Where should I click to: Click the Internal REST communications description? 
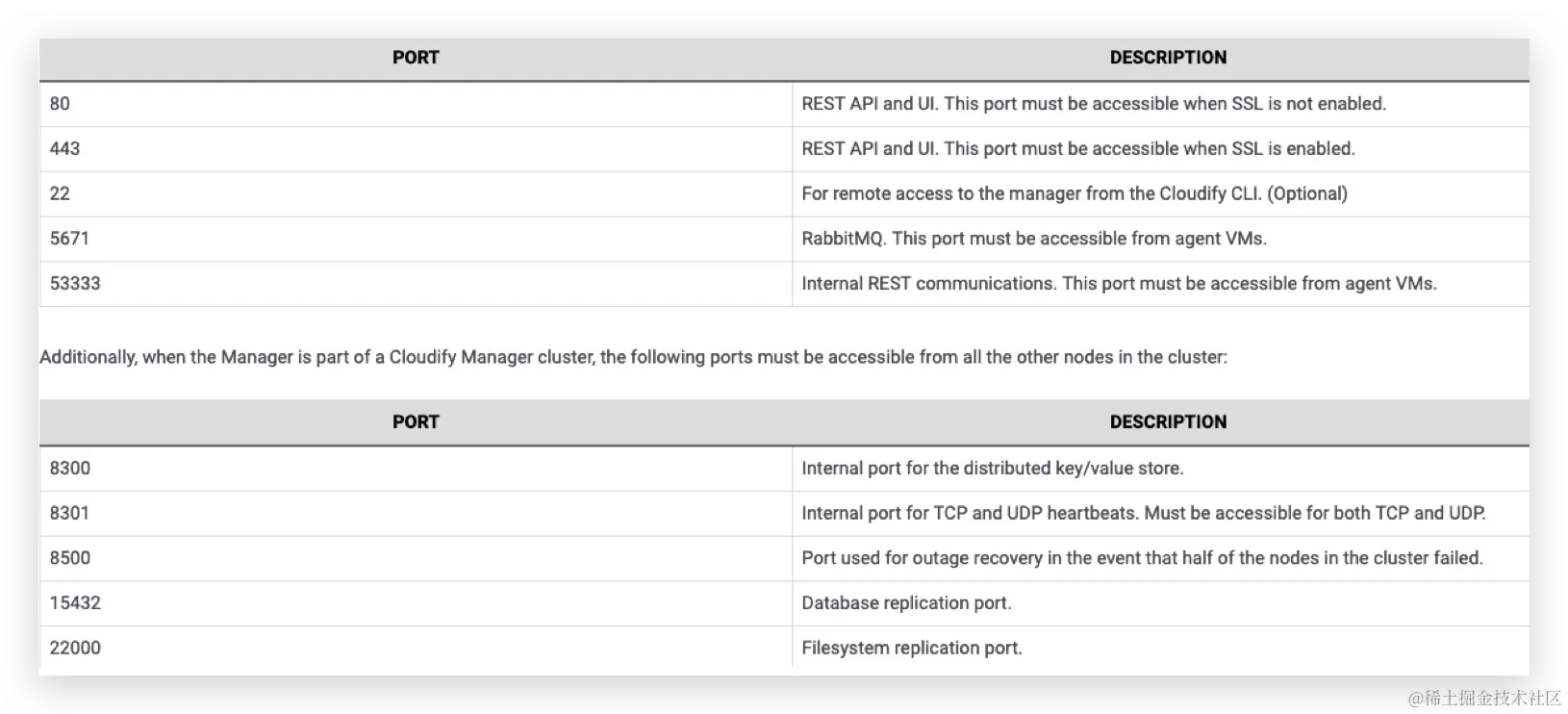[x=1119, y=284]
